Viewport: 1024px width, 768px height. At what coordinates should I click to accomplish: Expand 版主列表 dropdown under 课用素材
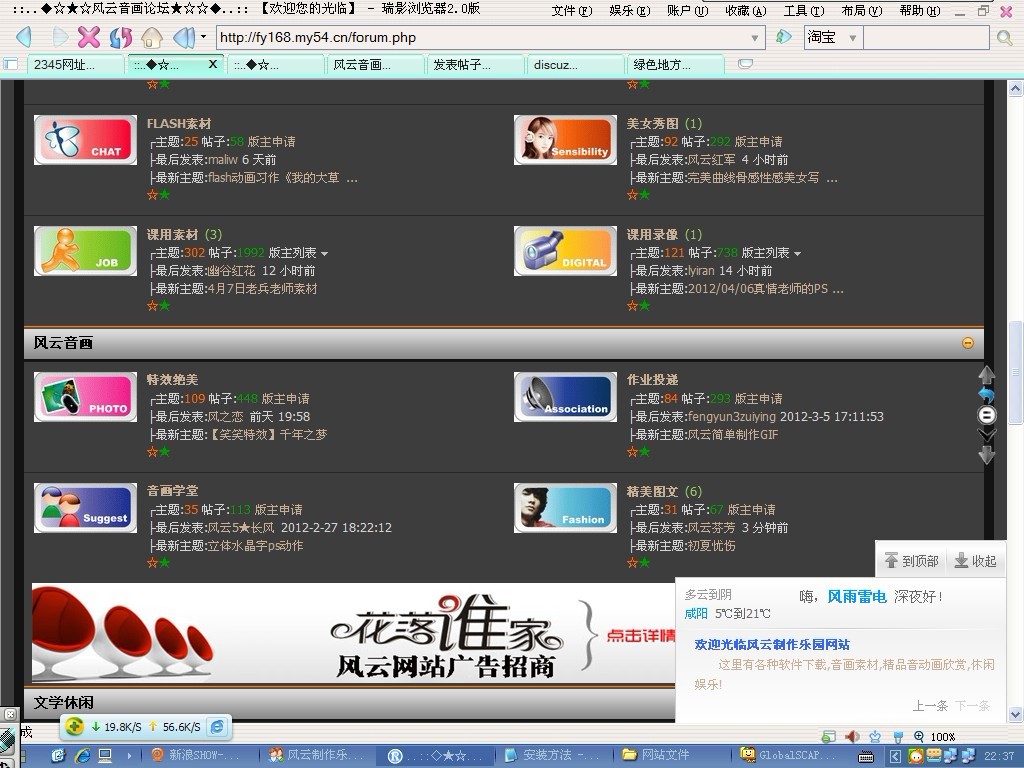(x=298, y=253)
